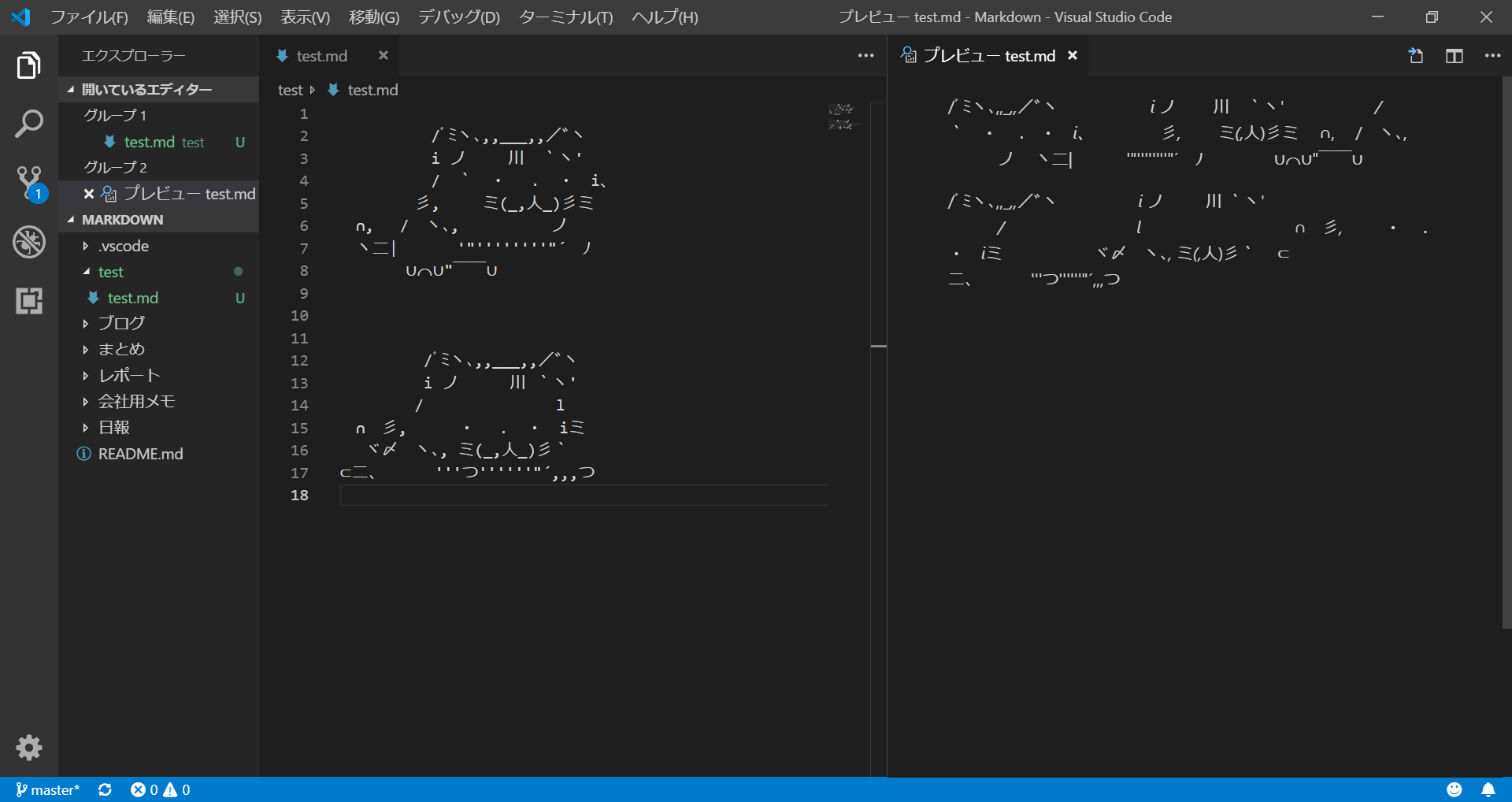The image size is (1512, 802).
Task: Open More Actions ellipsis in editor group 1
Action: pyautogui.click(x=865, y=55)
